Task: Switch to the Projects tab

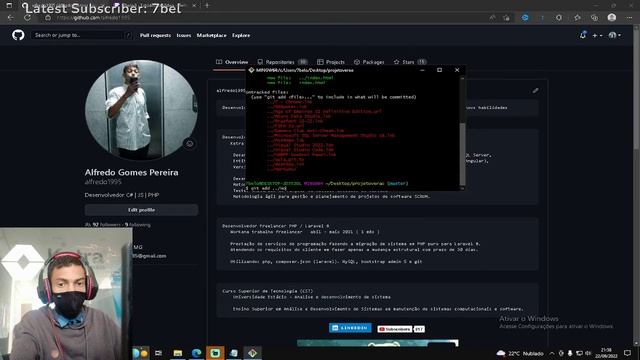Action: click(x=331, y=62)
